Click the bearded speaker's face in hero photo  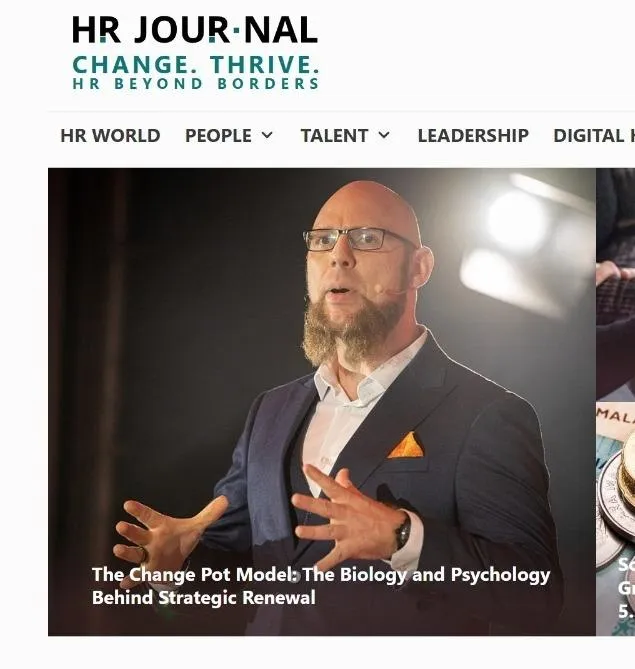click(358, 265)
